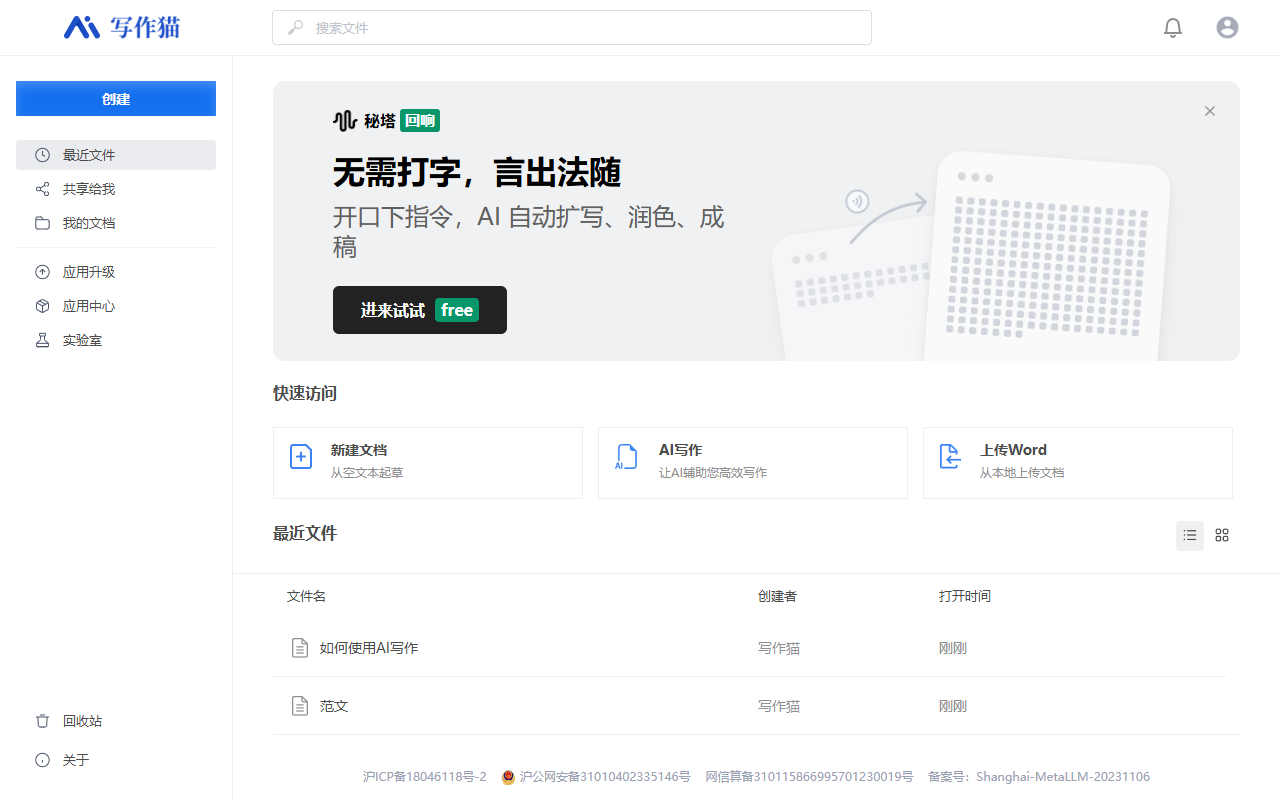Open the user account avatar menu

point(1227,27)
